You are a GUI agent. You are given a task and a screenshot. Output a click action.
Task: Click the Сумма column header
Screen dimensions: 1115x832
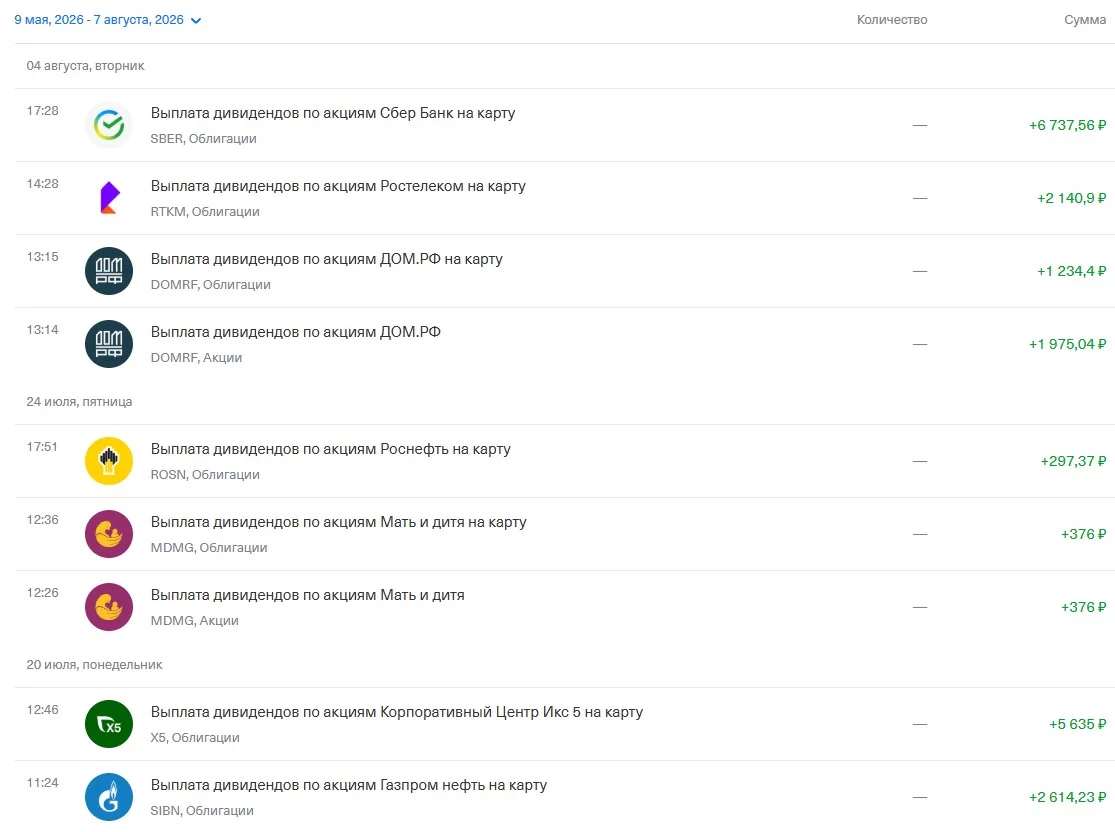point(1085,20)
